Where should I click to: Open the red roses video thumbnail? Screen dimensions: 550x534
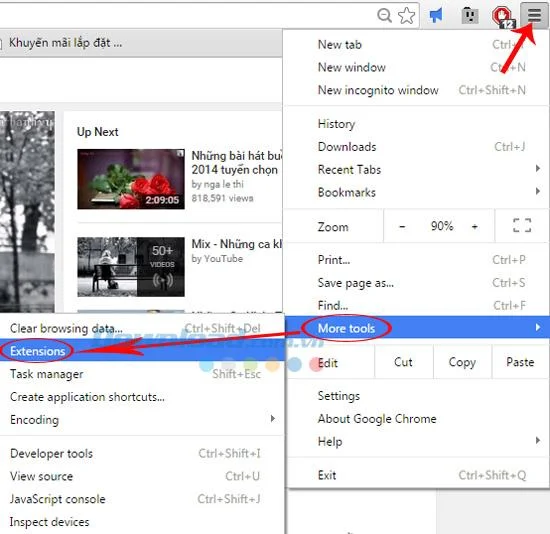click(x=131, y=179)
